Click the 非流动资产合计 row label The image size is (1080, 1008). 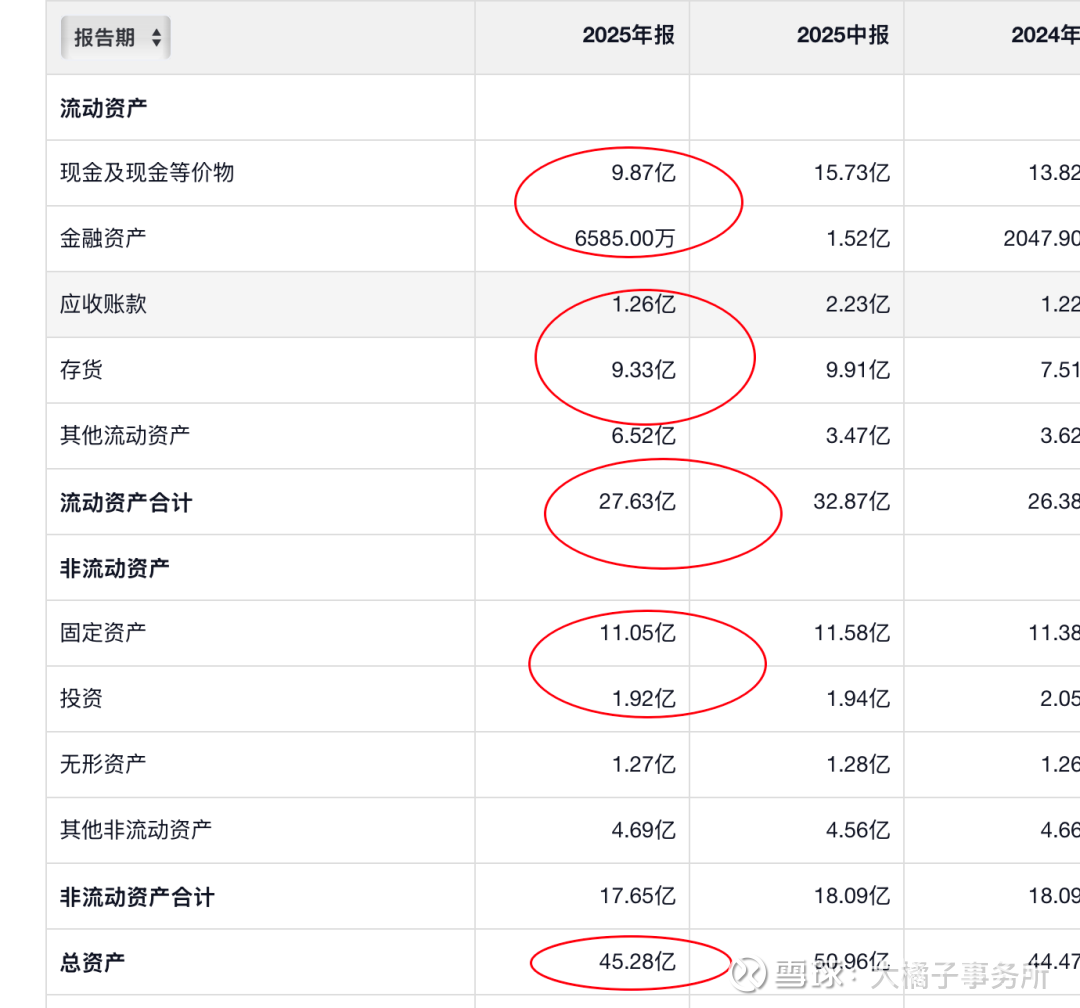click(x=136, y=897)
